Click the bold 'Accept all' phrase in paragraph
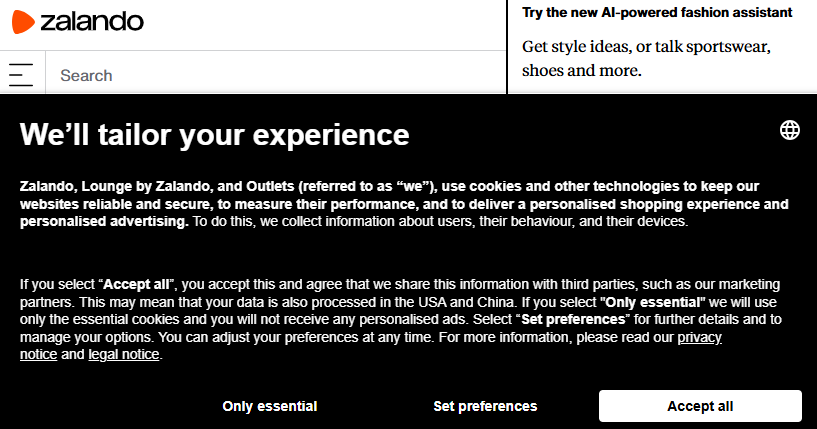 point(136,285)
